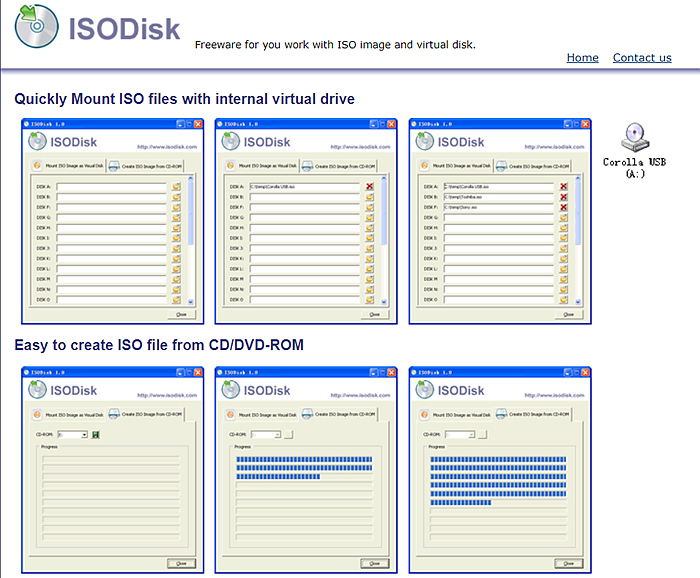Switch to the Create ISO Image from CD-ROM tab in the window with only Corolla USB mounted

tap(338, 166)
